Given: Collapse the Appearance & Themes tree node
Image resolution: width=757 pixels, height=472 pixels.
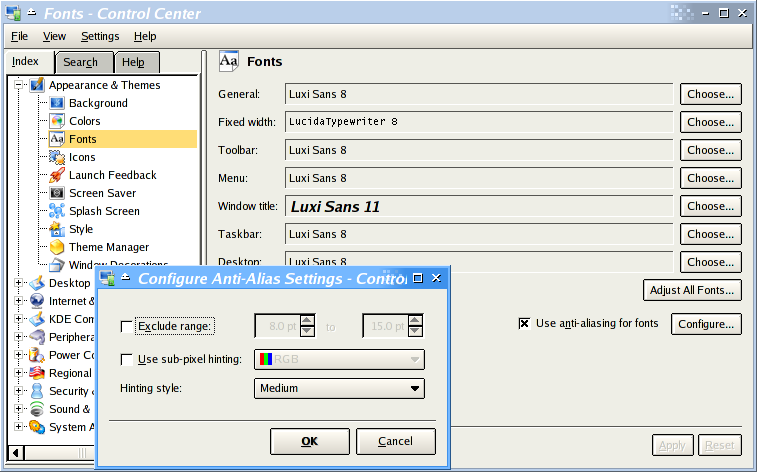Looking at the screenshot, I should pyautogui.click(x=19, y=85).
